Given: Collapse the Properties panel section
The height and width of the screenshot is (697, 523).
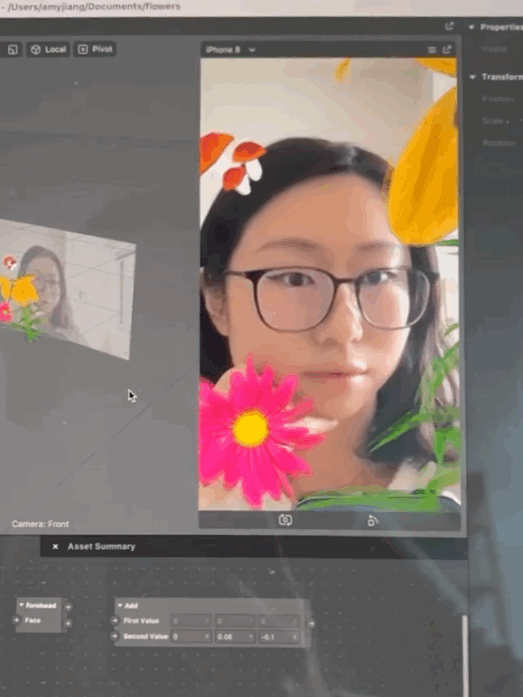Looking at the screenshot, I should coord(471,27).
